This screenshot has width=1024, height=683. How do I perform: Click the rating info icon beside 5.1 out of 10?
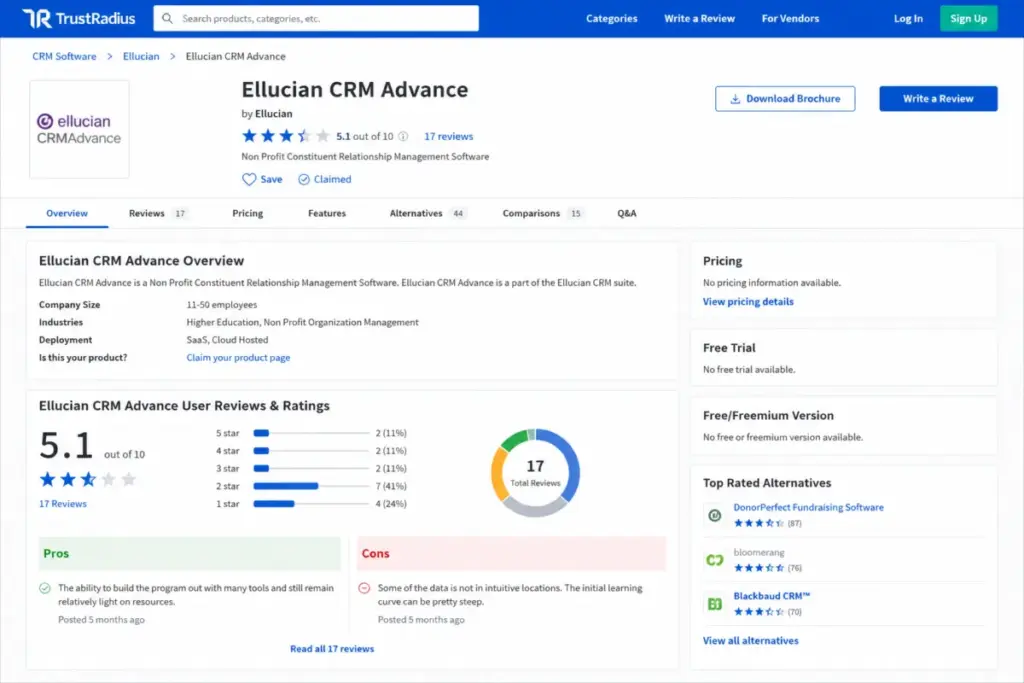403,136
